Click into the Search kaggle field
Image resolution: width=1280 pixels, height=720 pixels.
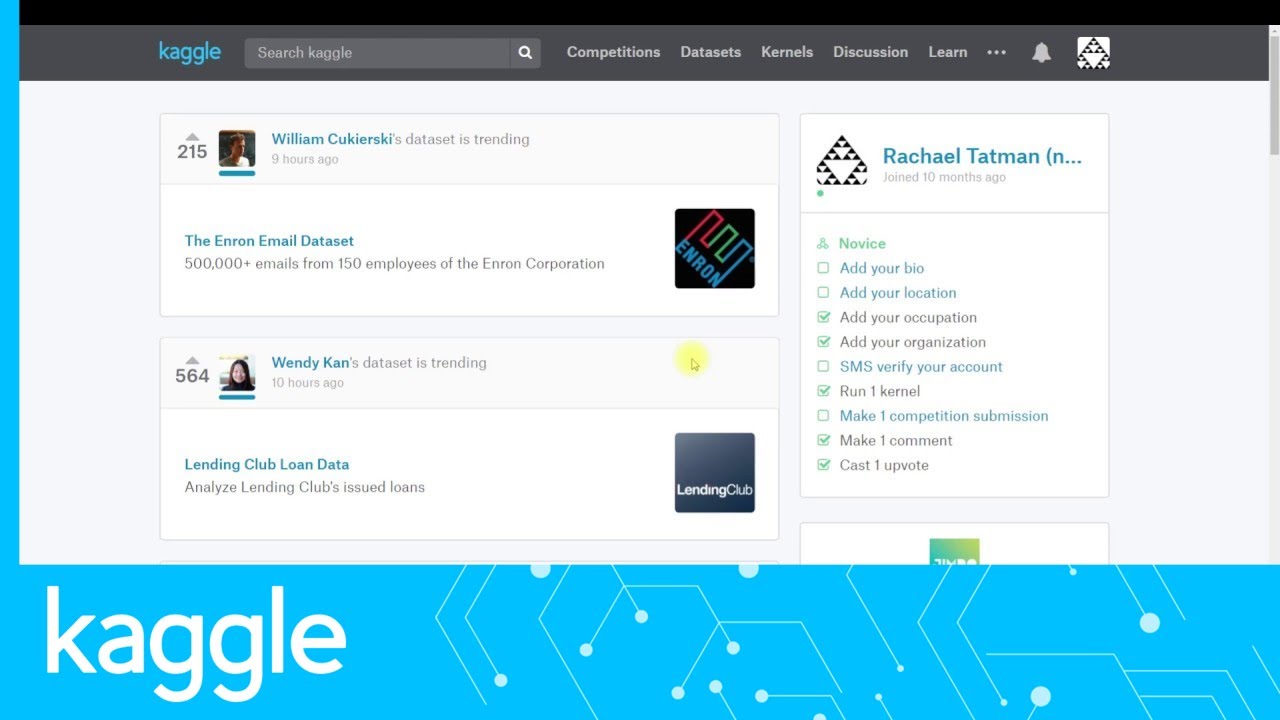[377, 53]
